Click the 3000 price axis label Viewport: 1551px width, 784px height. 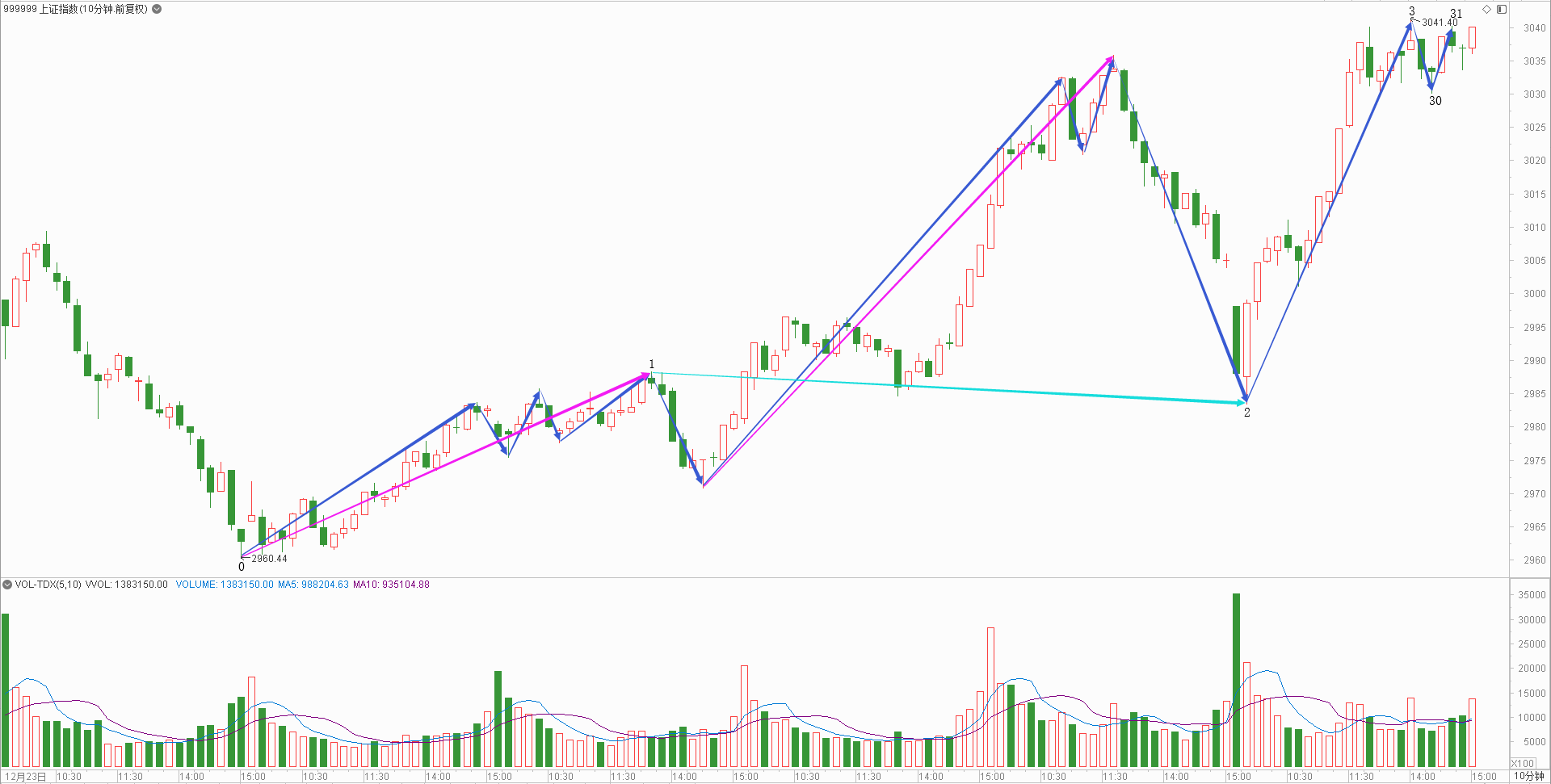pyautogui.click(x=1534, y=294)
